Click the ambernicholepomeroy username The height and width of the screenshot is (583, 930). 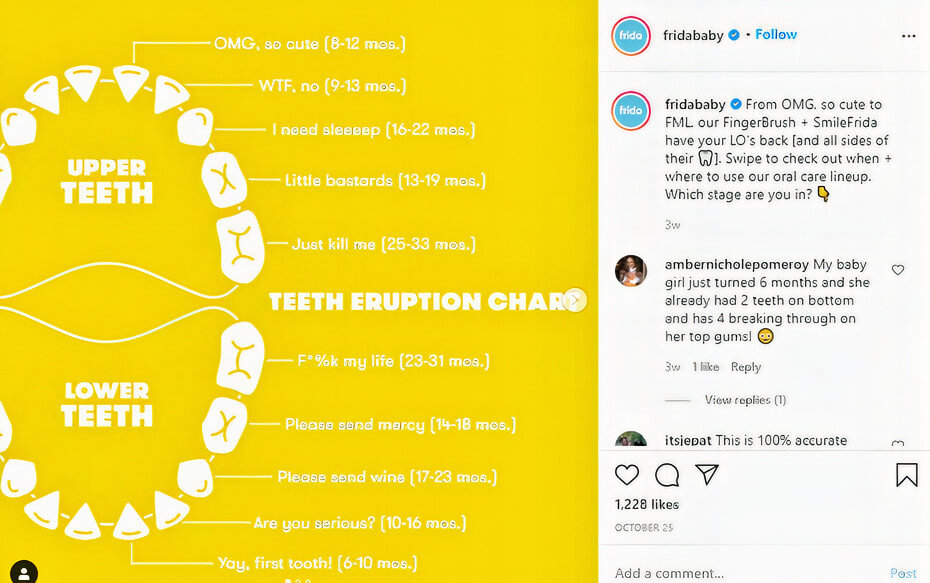coord(738,265)
